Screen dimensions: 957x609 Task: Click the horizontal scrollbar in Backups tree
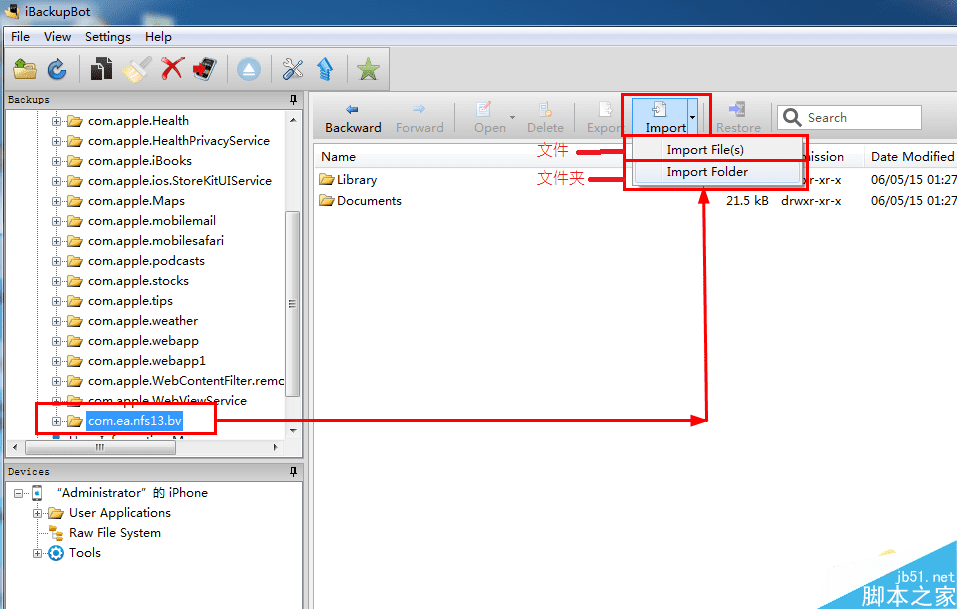pyautogui.click(x=101, y=447)
